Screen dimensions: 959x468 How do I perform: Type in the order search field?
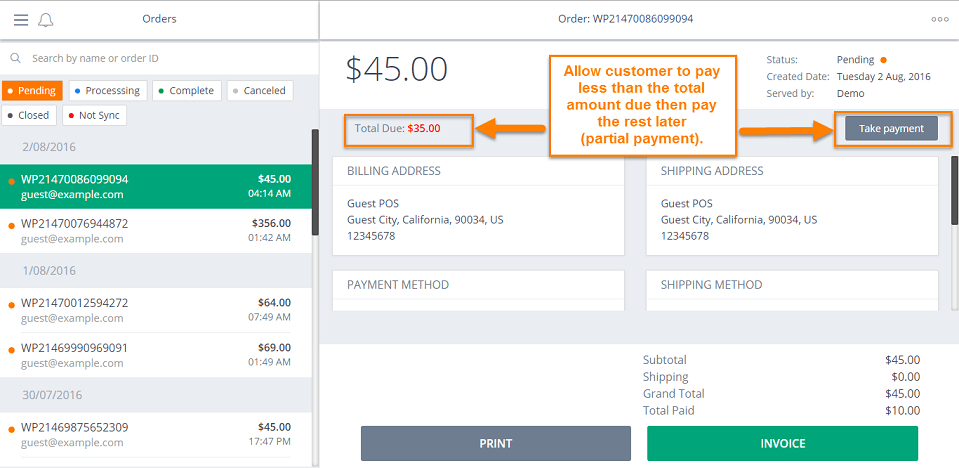160,59
